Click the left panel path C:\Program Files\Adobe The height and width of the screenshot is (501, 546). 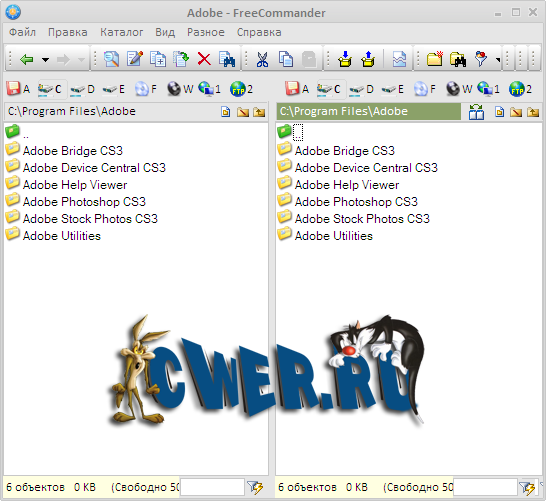[x=72, y=111]
